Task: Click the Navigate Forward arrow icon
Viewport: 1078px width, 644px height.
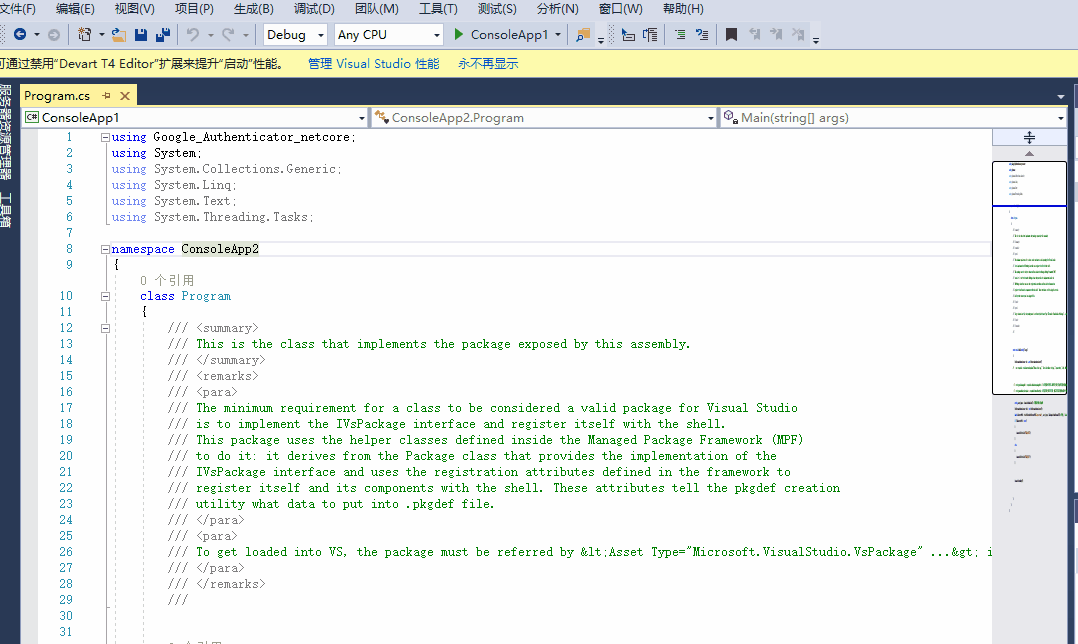Action: pyautogui.click(x=54, y=34)
